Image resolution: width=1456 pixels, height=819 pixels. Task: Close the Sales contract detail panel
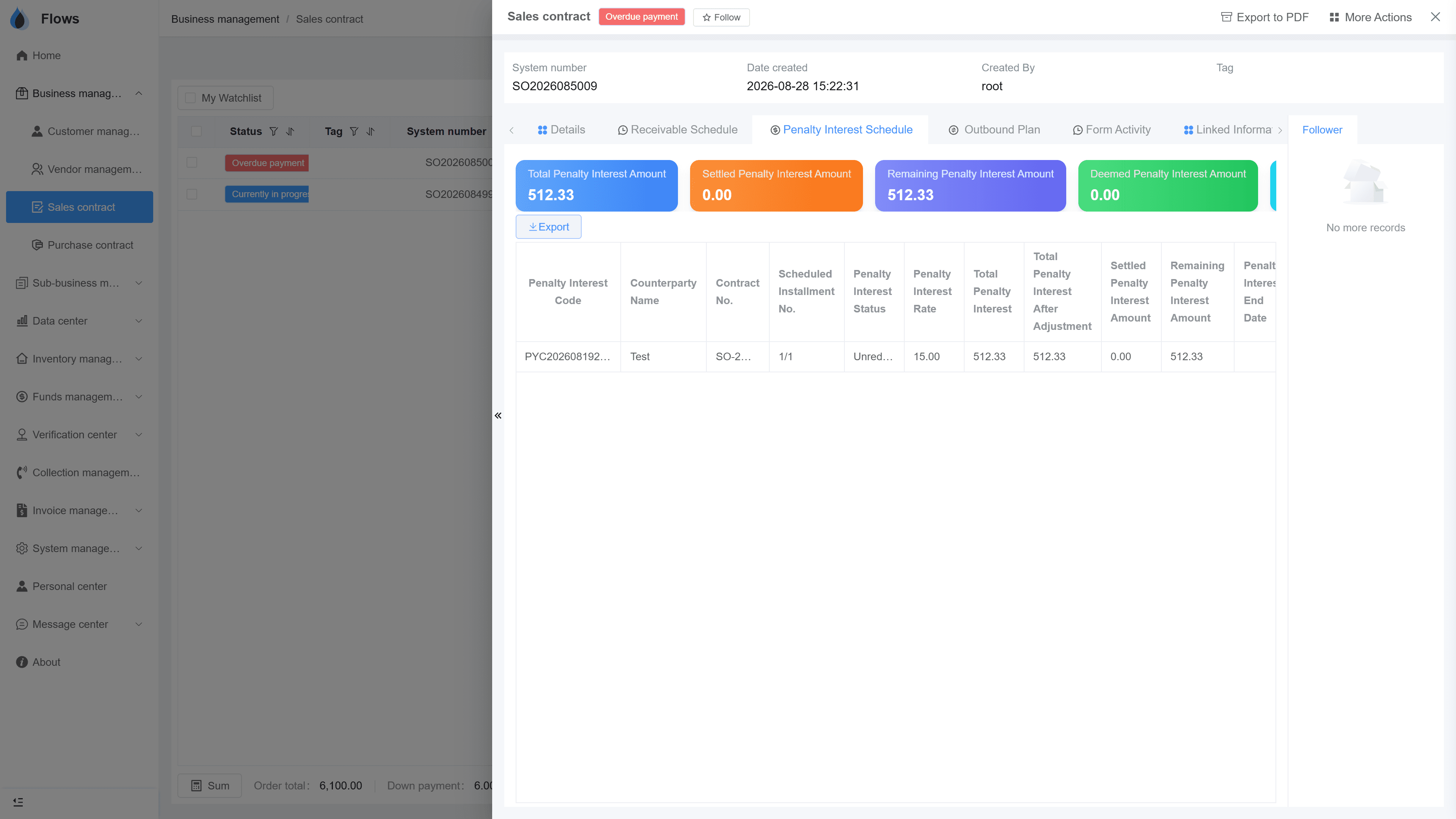pyautogui.click(x=1435, y=17)
